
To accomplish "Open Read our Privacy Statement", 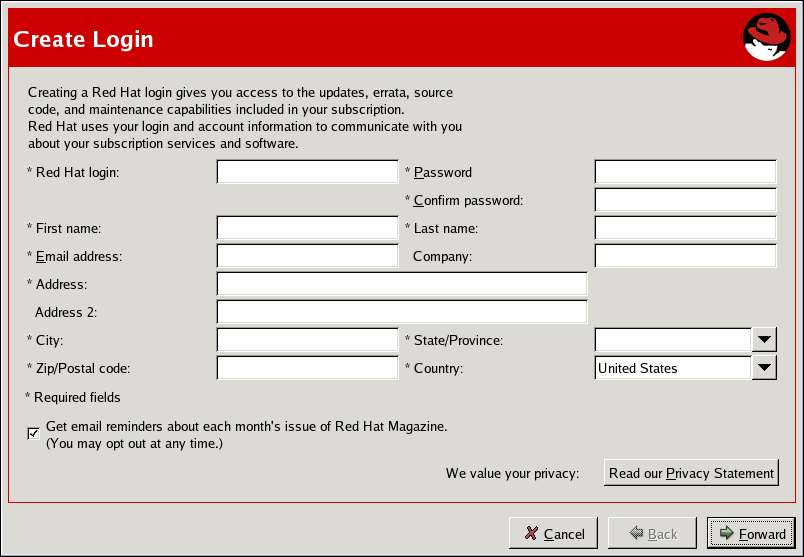I will click(691, 473).
